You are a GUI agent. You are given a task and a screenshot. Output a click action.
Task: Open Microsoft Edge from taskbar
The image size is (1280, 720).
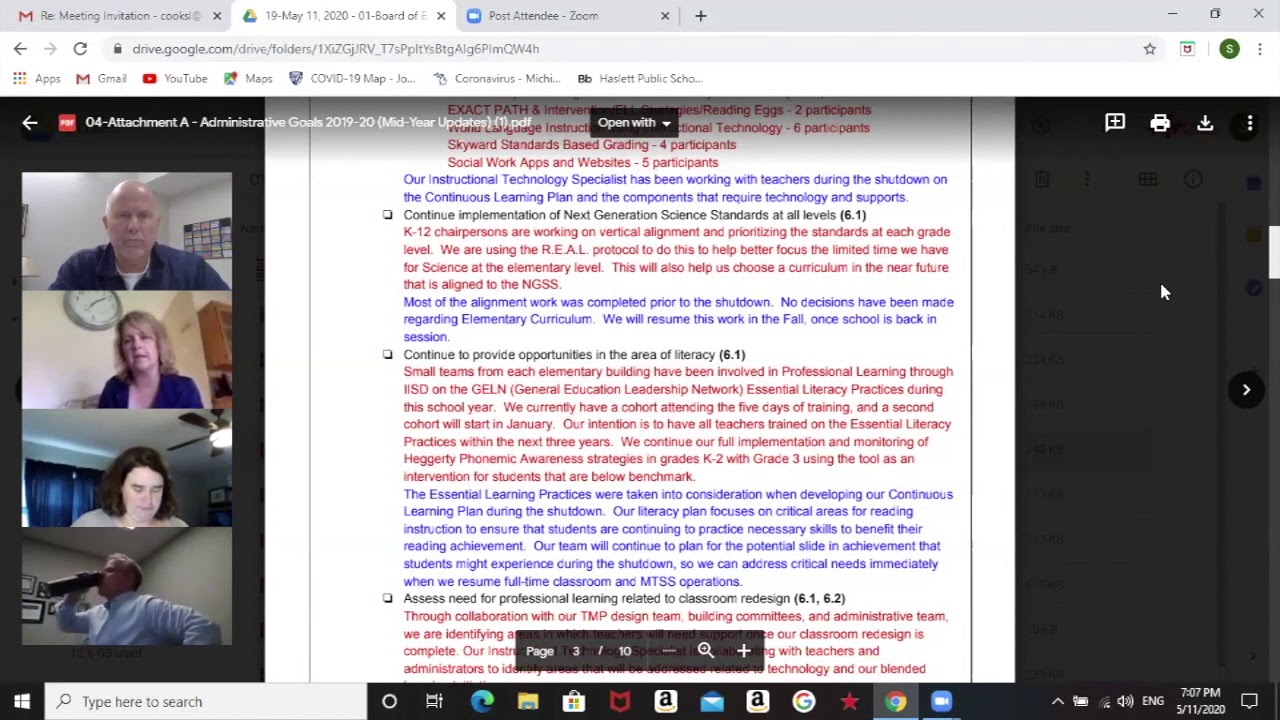(482, 701)
